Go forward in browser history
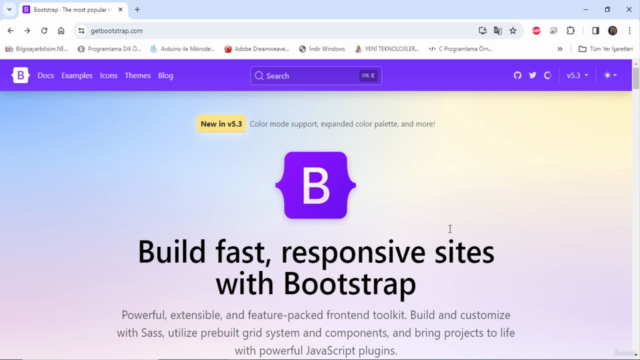This screenshot has height=360, width=640. point(27,31)
